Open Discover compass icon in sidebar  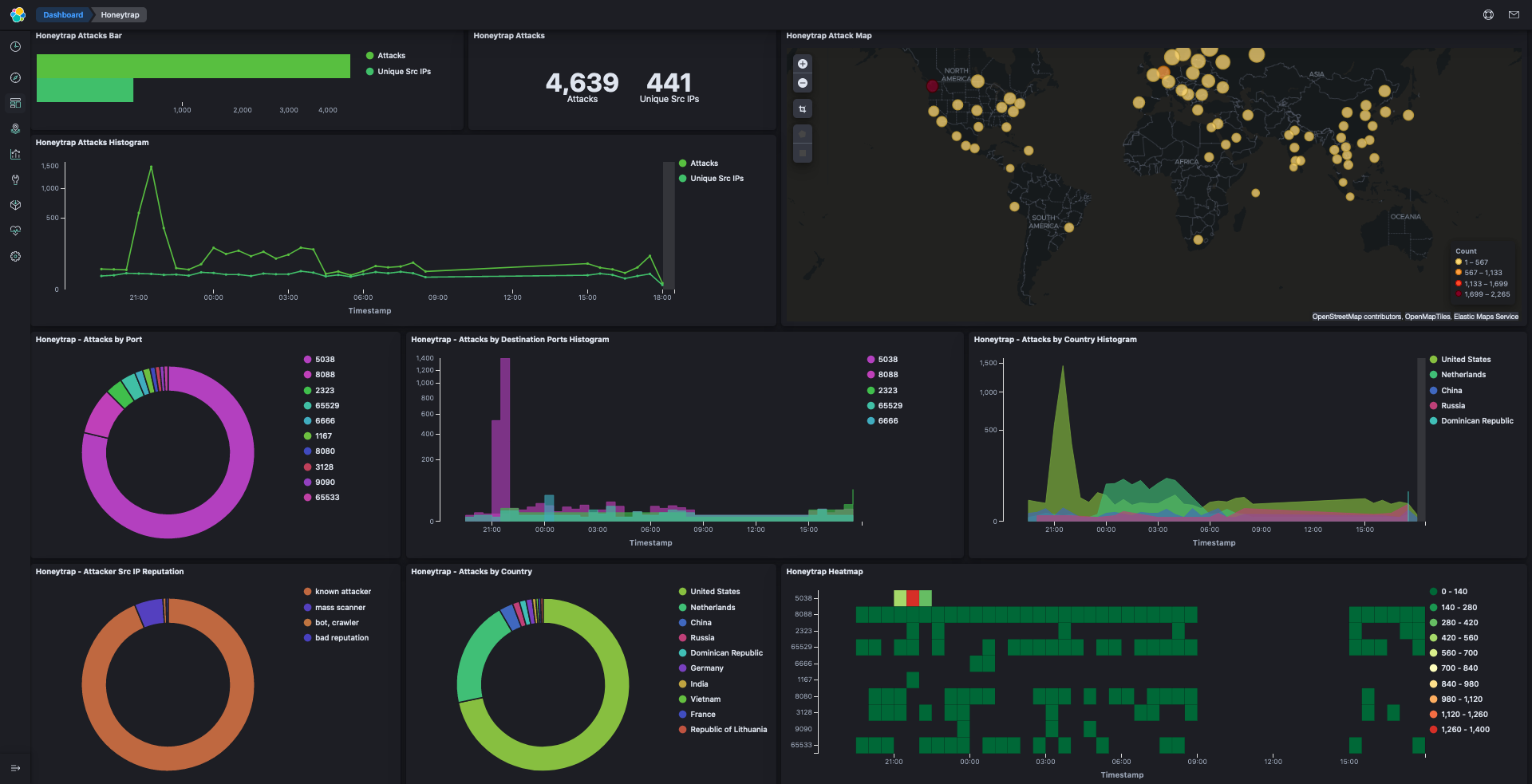click(x=15, y=77)
